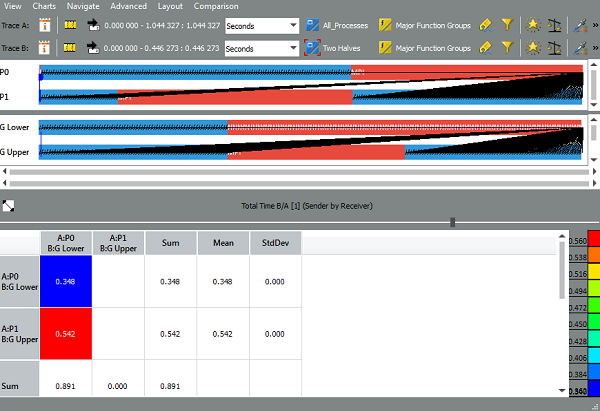Click star idealization icon in Trace B row
The image size is (600, 411).
click(533, 48)
